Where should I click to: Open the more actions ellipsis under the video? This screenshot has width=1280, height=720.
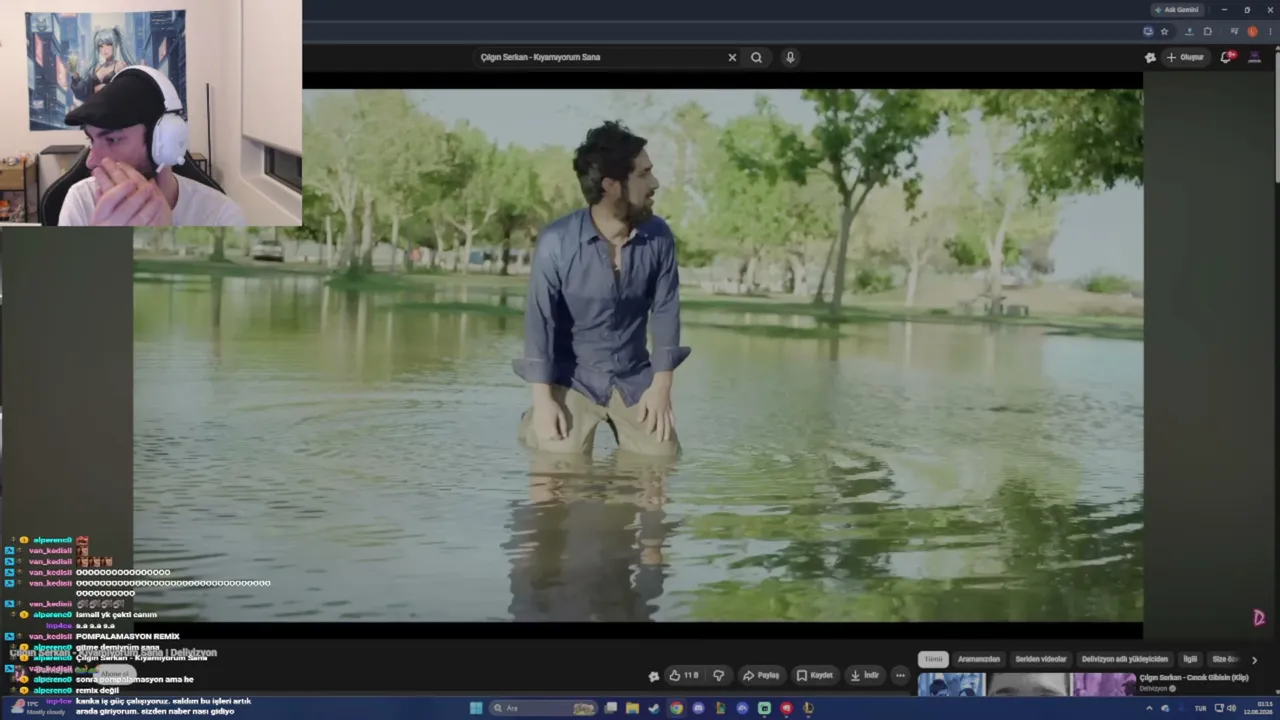pyautogui.click(x=900, y=675)
